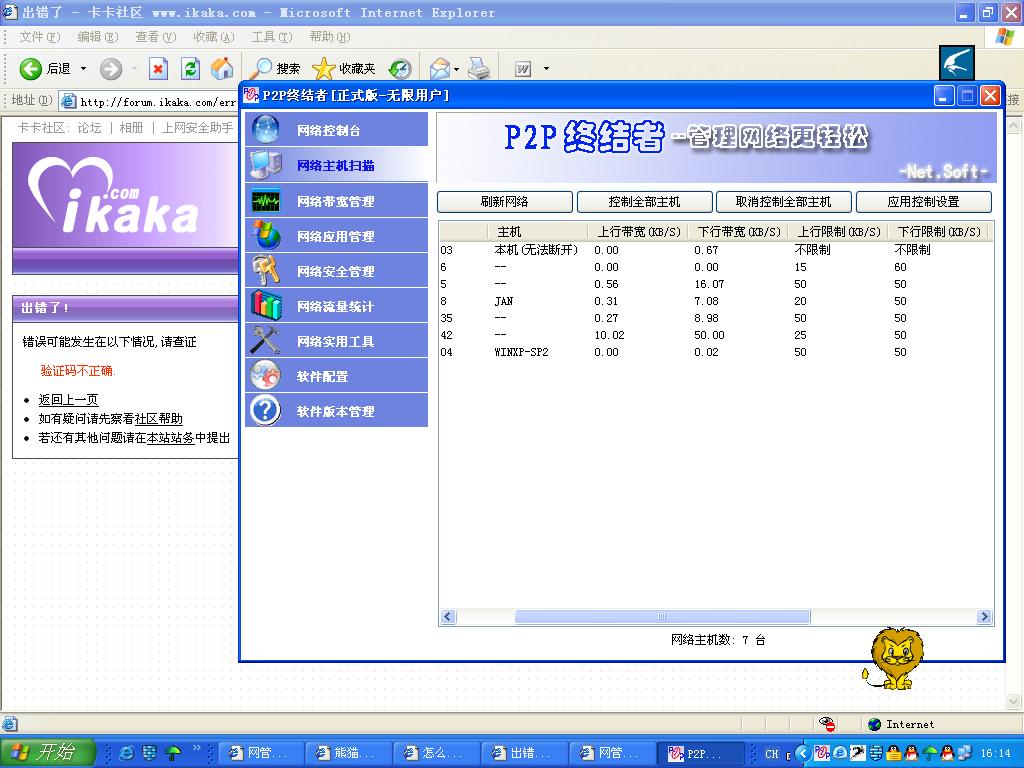Open 软件版本管理 panel
The image size is (1024, 768).
pyautogui.click(x=336, y=411)
